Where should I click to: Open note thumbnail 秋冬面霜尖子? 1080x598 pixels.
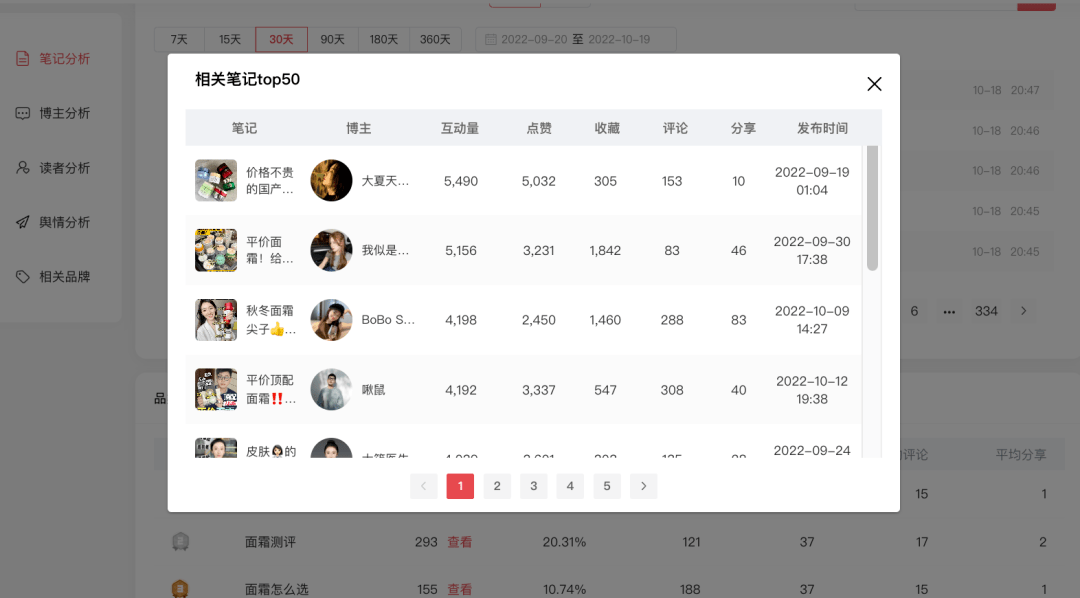click(216, 320)
